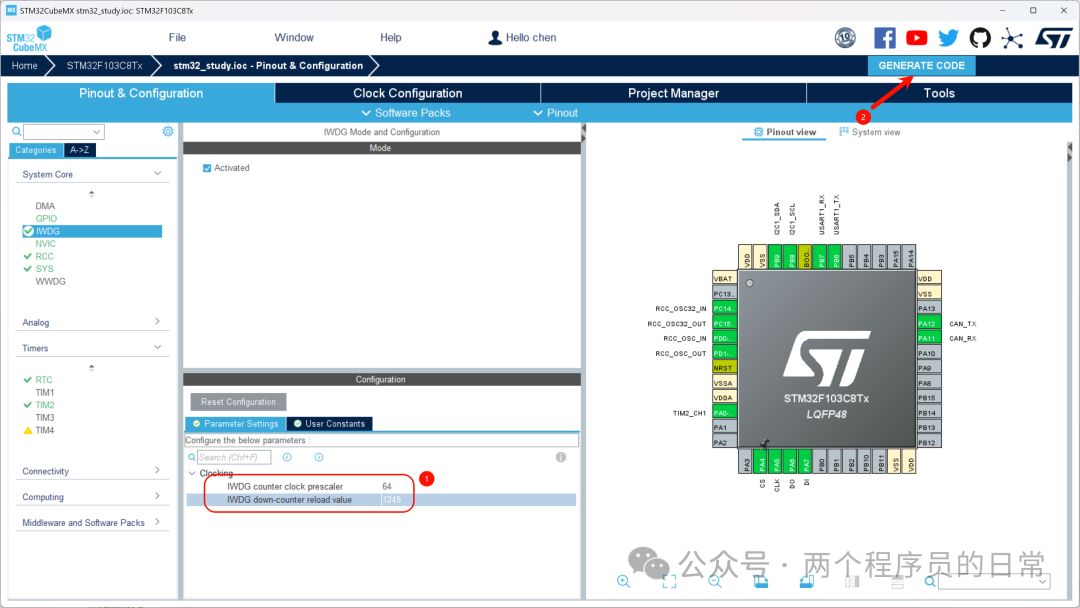
Task: Click the ST logo icon
Action: point(1054,38)
